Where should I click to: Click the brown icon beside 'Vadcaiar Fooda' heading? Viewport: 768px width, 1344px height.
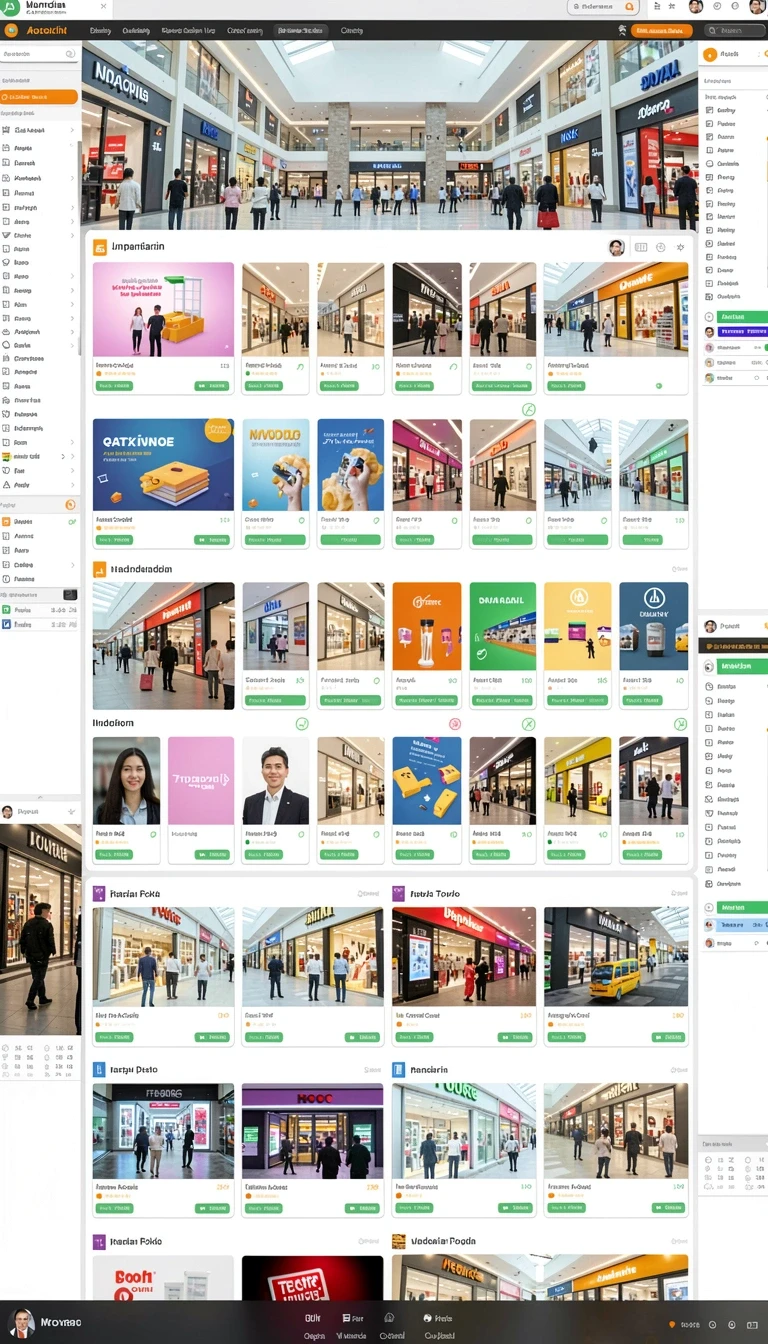point(399,1241)
